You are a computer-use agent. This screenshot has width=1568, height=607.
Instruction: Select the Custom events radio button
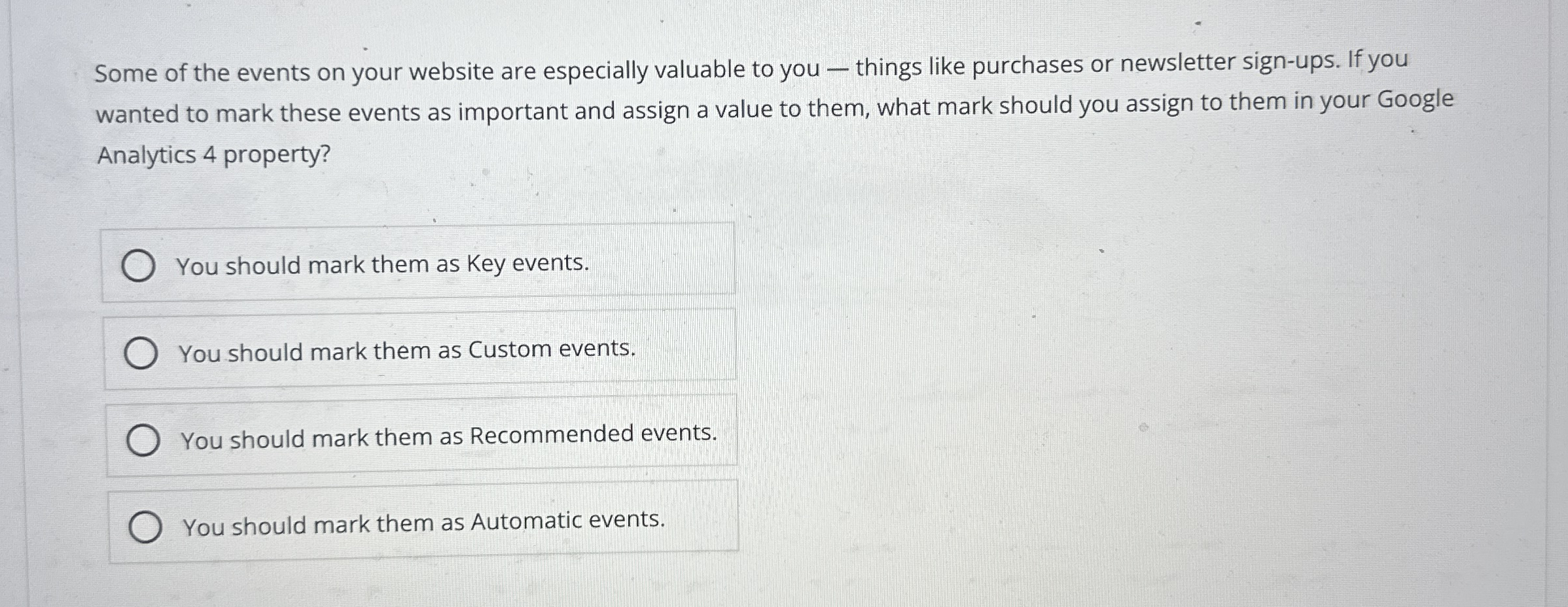pyautogui.click(x=143, y=354)
